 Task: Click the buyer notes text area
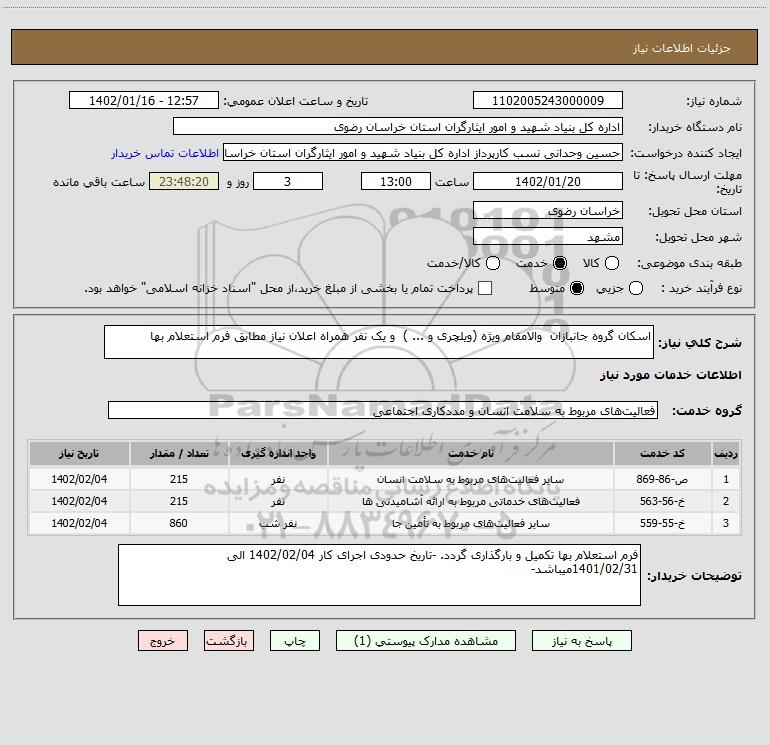379,575
